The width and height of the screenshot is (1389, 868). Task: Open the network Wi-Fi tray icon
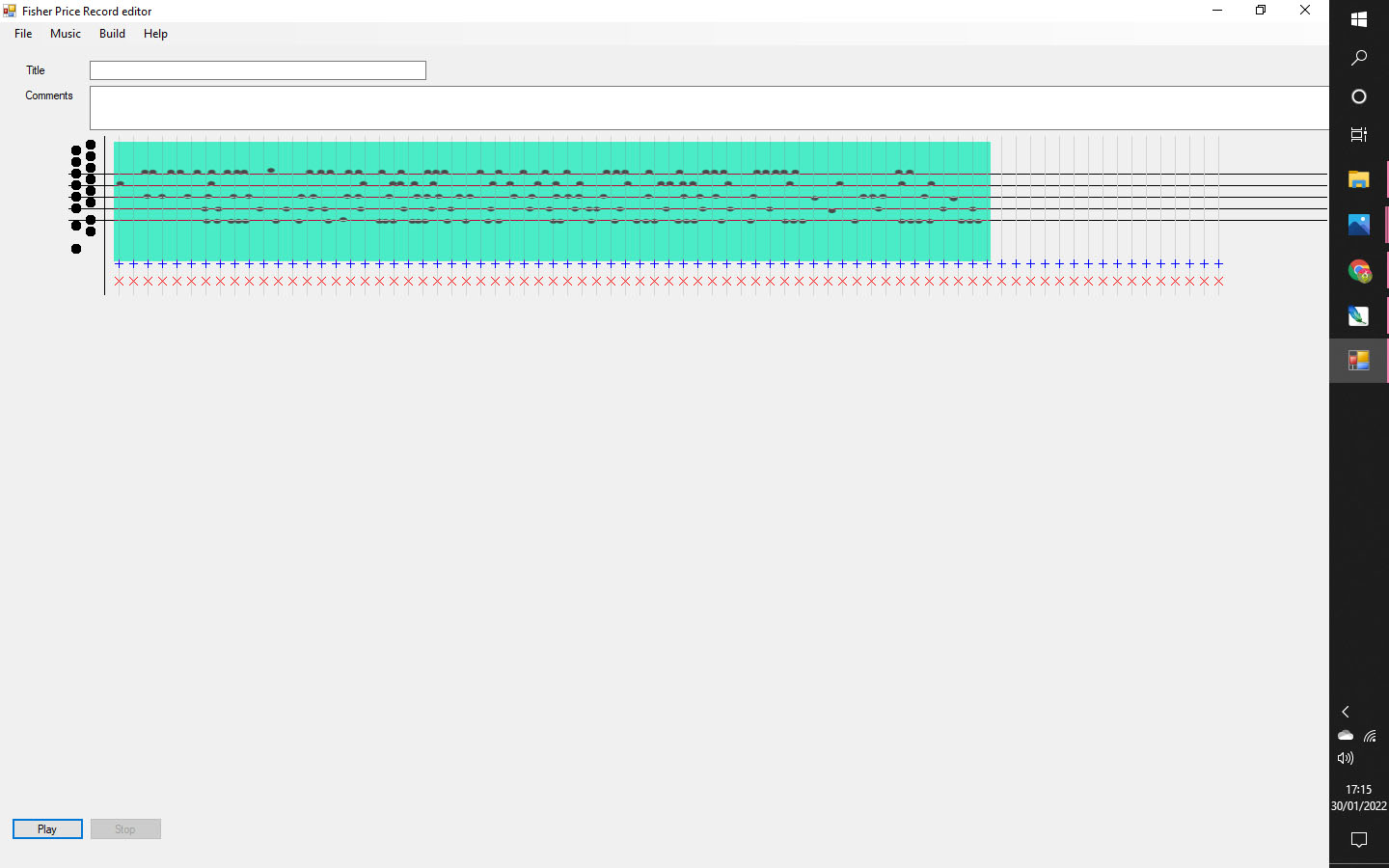click(1370, 735)
